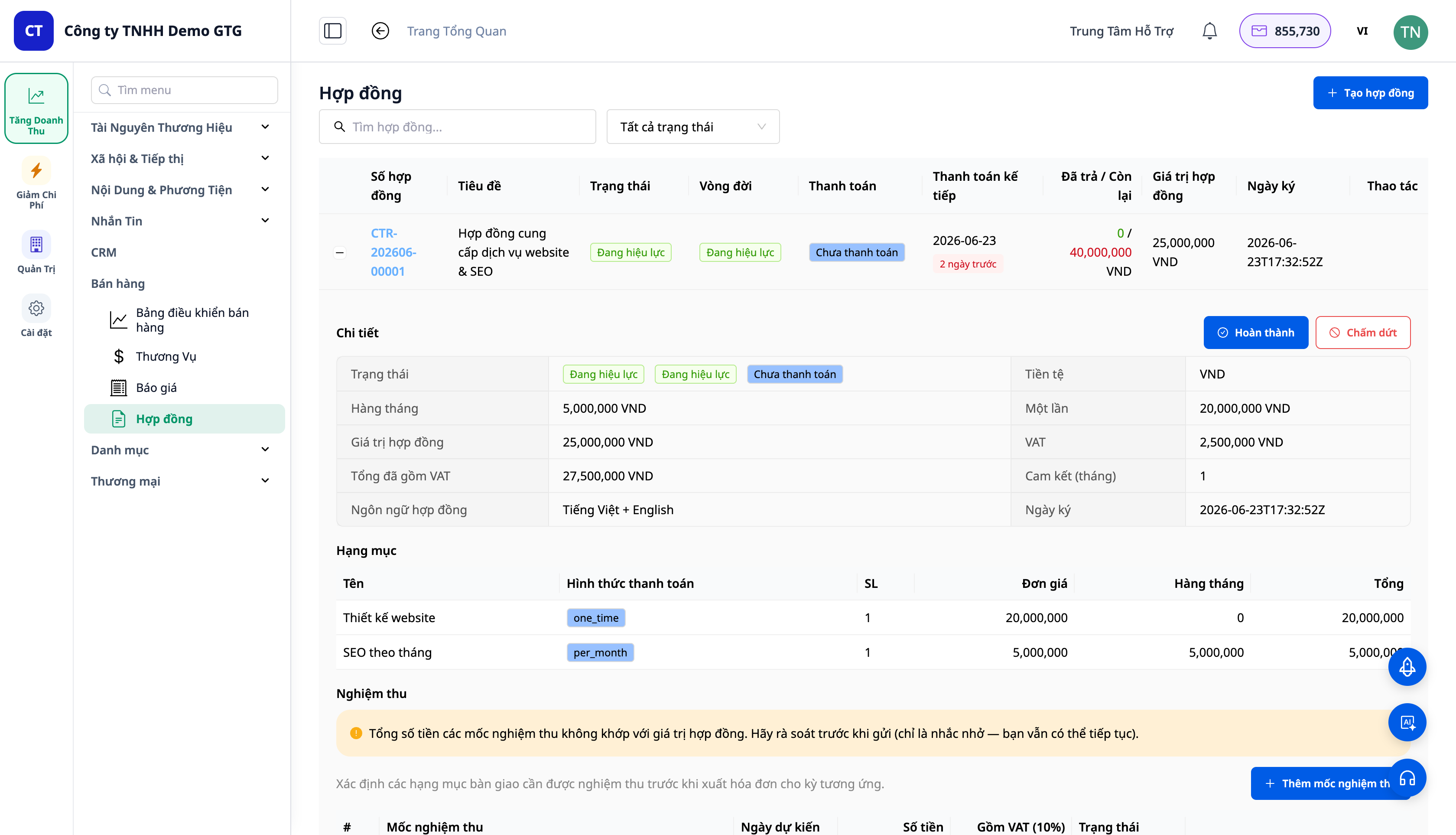Click Tạo hợp đồng button
Screen dimensions: 1456x835
pos(1371,93)
